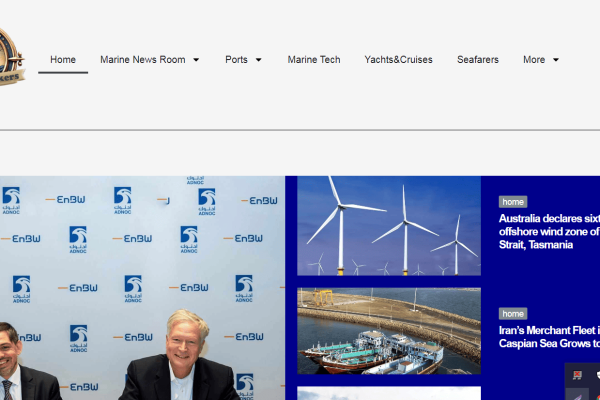Open the Marine Tech section

[x=314, y=60]
